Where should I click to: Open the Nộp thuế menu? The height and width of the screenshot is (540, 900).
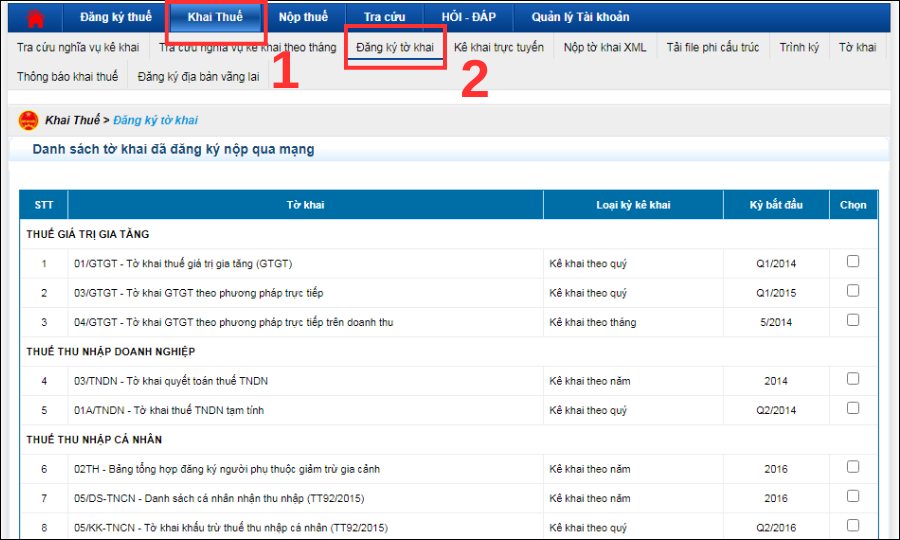[x=303, y=17]
